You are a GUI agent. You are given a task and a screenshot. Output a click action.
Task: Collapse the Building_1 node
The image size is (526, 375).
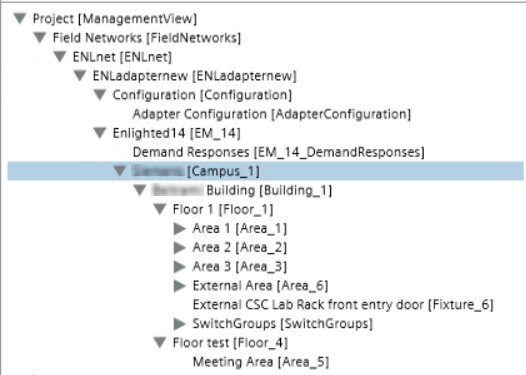pos(140,190)
